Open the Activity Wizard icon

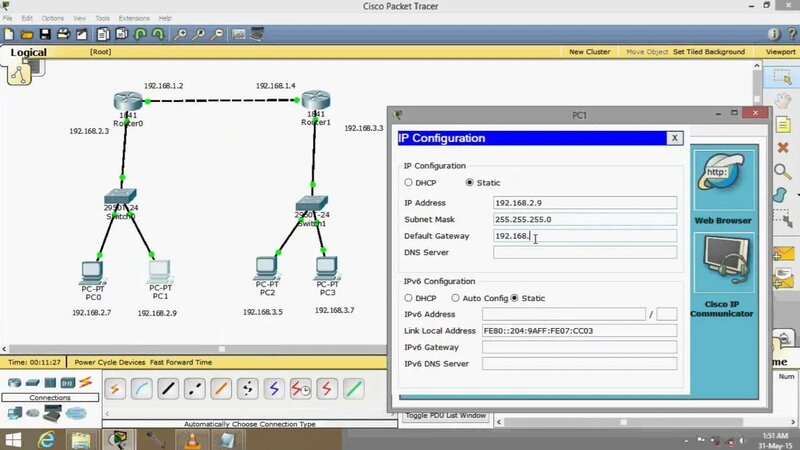pos(82,34)
